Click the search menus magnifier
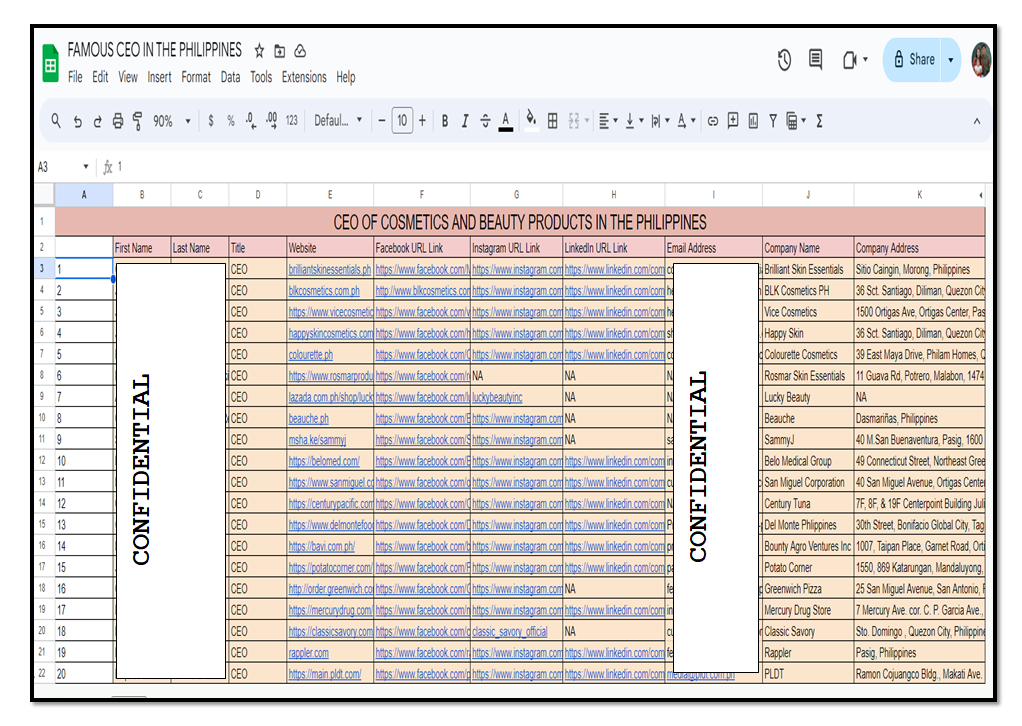1022x726 pixels. point(56,121)
